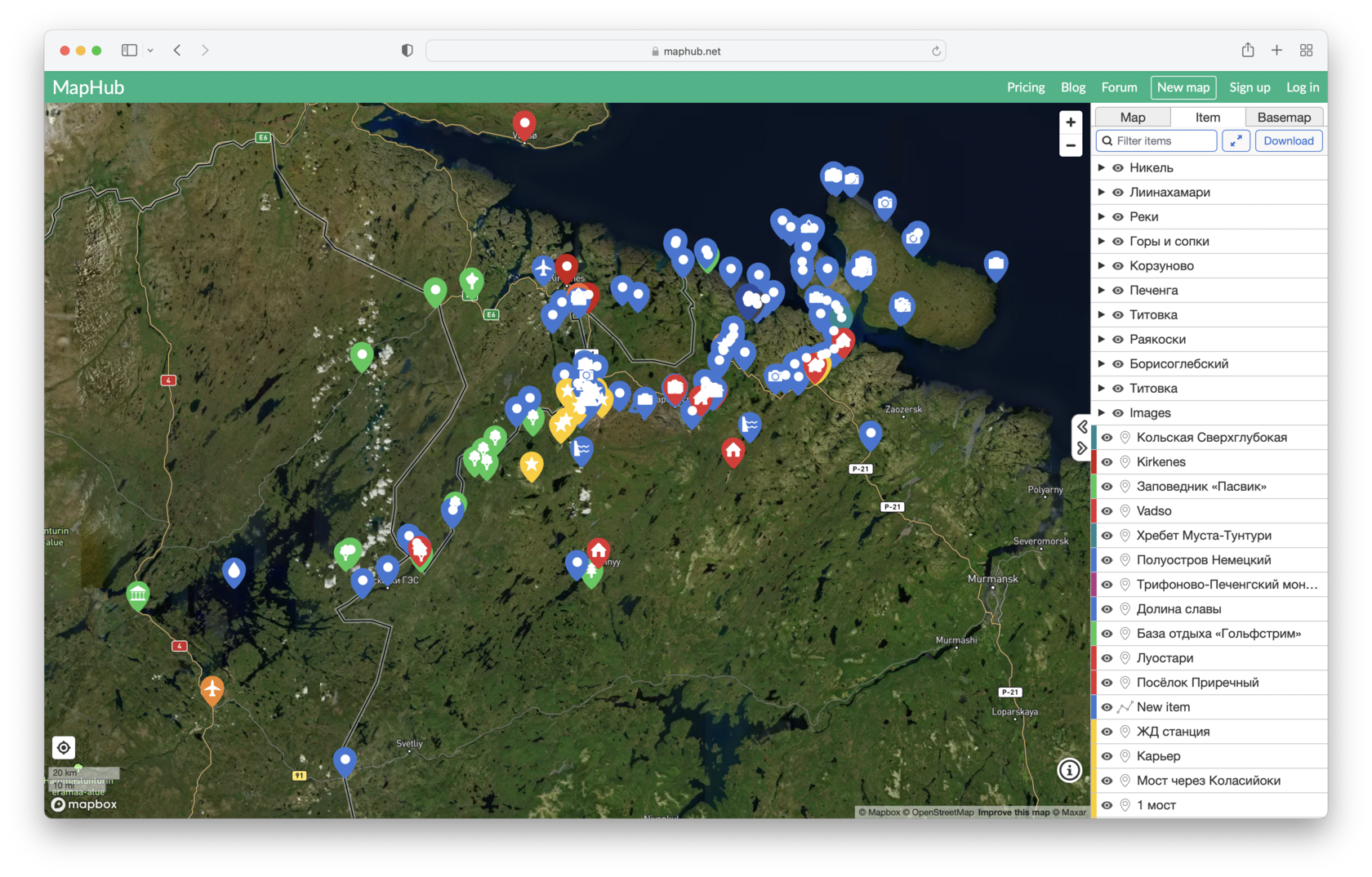
Task: Click the orange airplane marker on the map
Action: (x=212, y=689)
